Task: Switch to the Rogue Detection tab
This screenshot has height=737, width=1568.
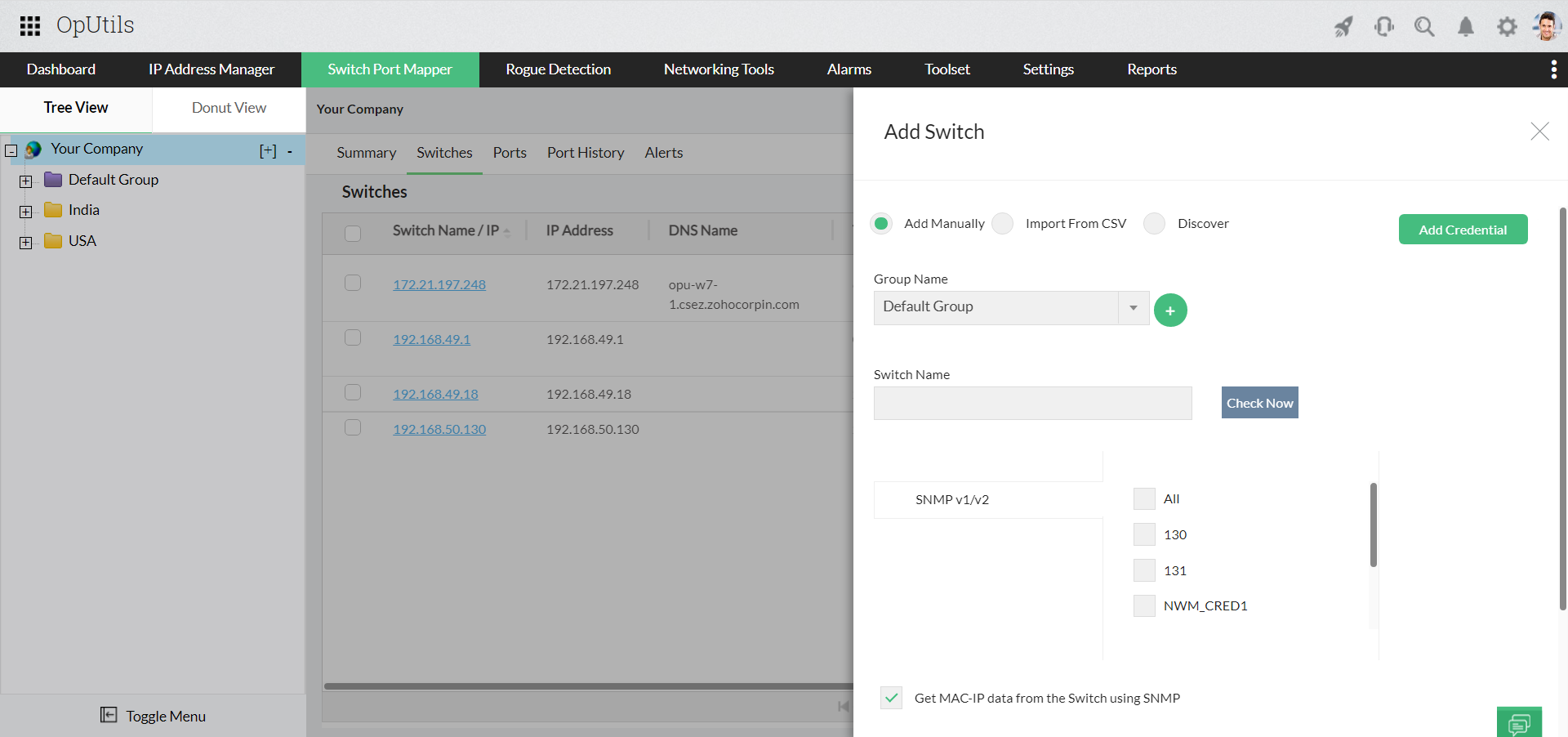Action: point(558,69)
